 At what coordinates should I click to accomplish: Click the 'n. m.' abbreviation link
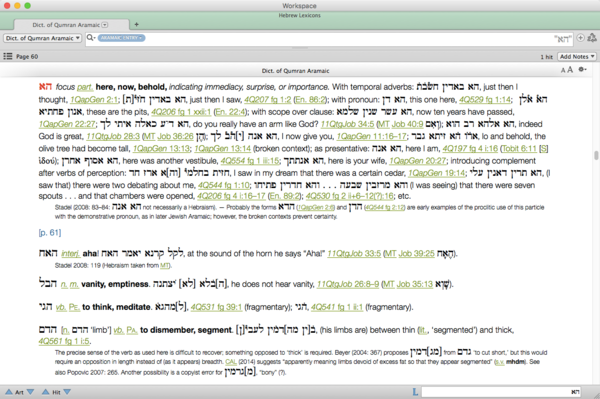tap(69, 284)
